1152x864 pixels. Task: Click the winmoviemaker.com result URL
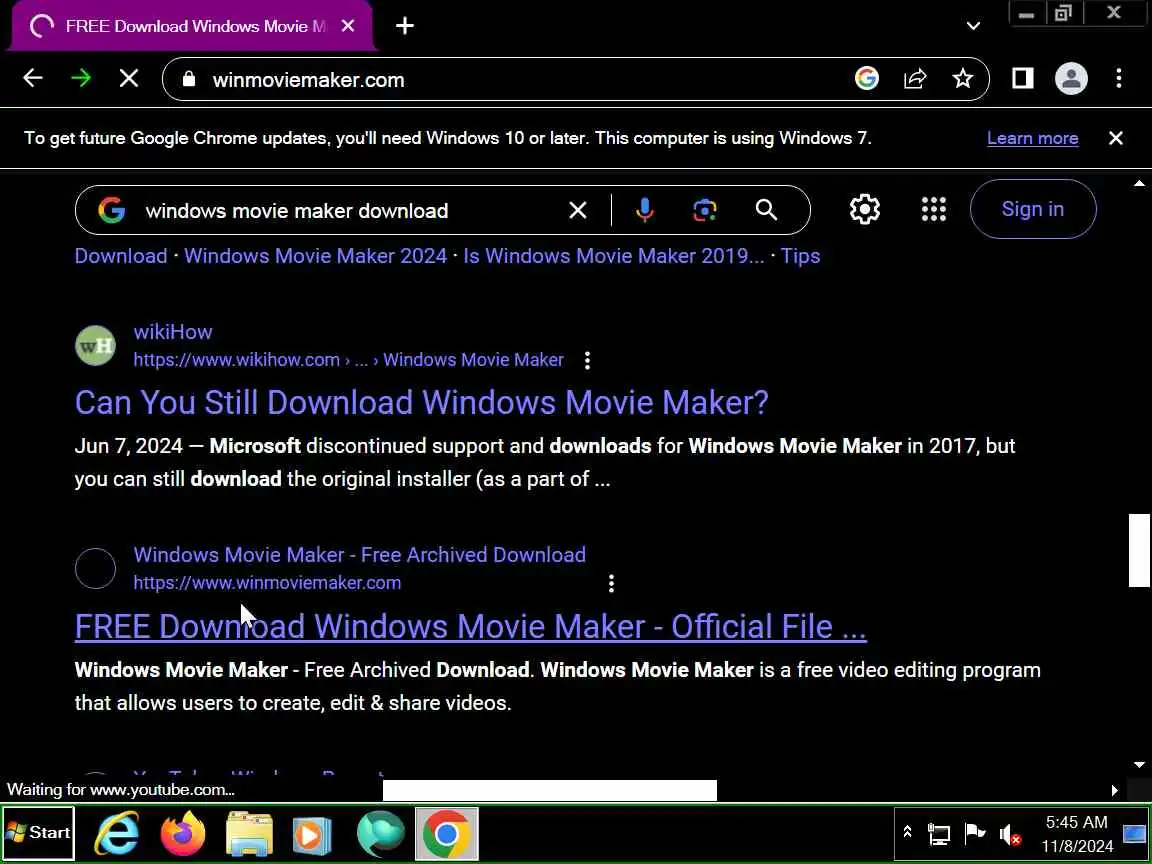[267, 583]
